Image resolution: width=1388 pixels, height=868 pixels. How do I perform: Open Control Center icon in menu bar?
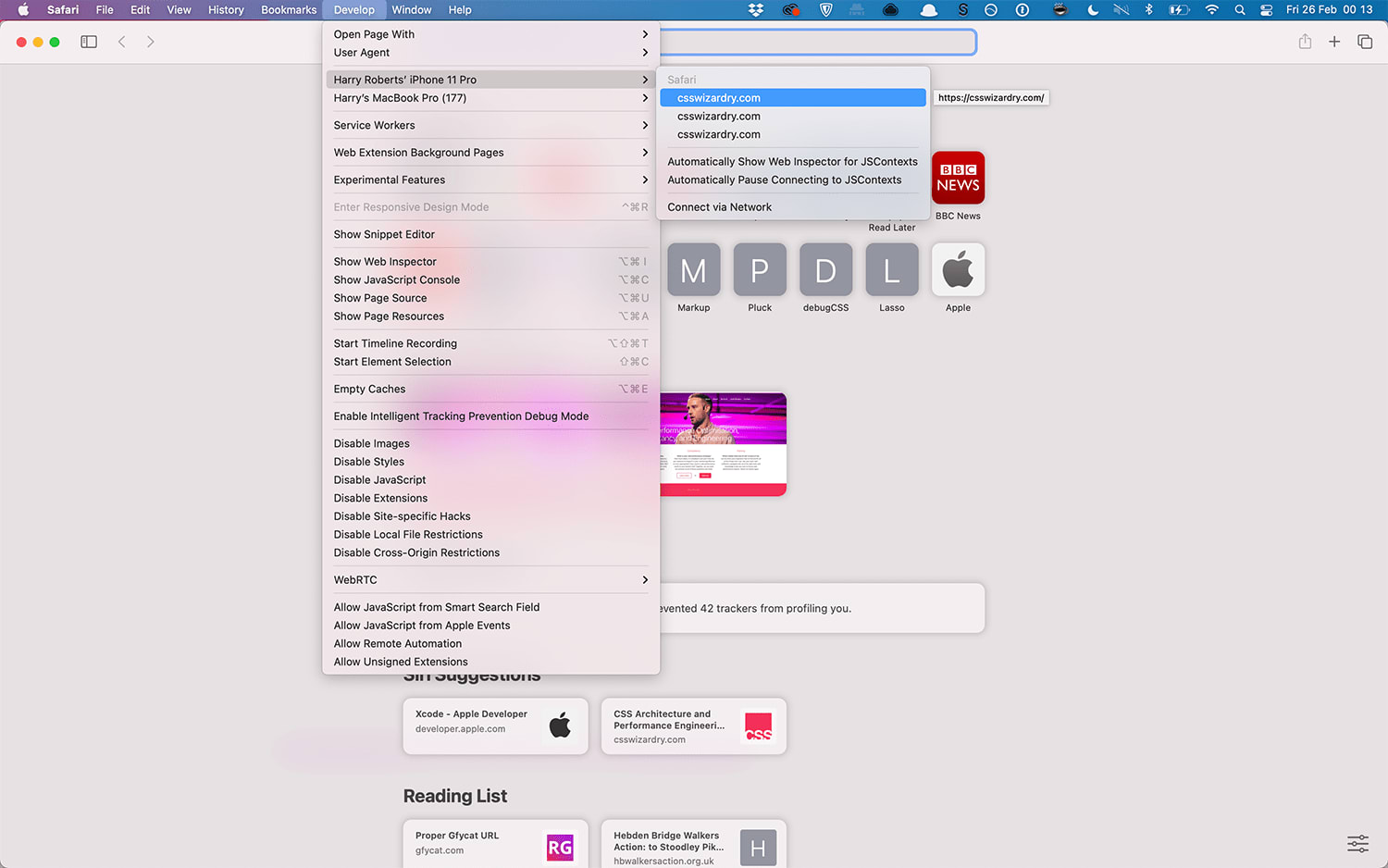(1266, 10)
